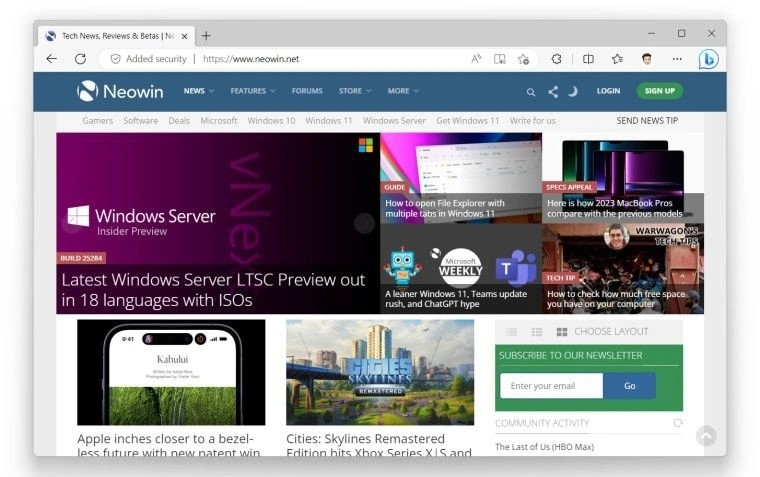Open the FORUMS menu item
This screenshot has width=760, height=477.
pos(307,91)
